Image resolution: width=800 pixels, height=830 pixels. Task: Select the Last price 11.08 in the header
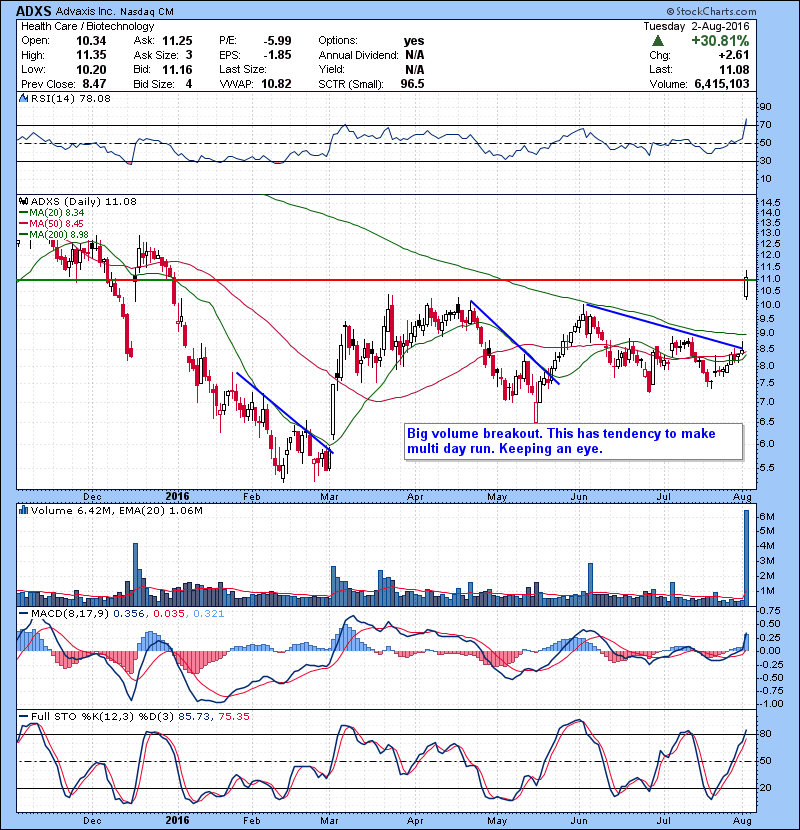[734, 69]
